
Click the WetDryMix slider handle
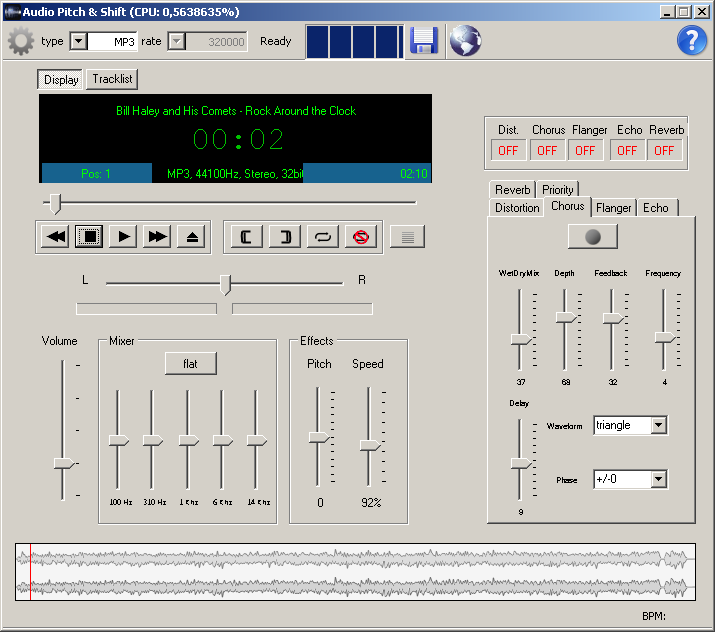521,339
